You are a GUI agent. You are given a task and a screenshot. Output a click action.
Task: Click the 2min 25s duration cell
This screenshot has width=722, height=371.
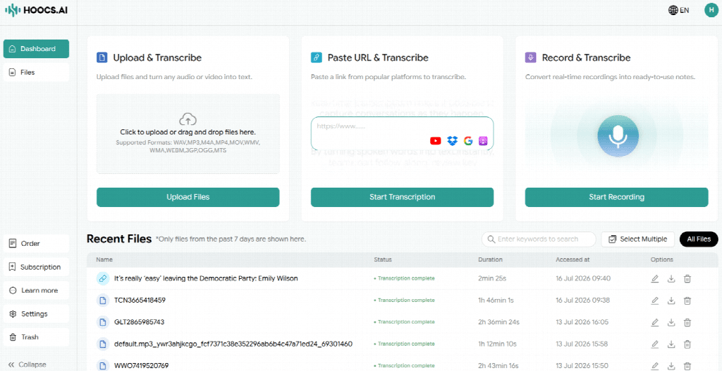(x=492, y=278)
